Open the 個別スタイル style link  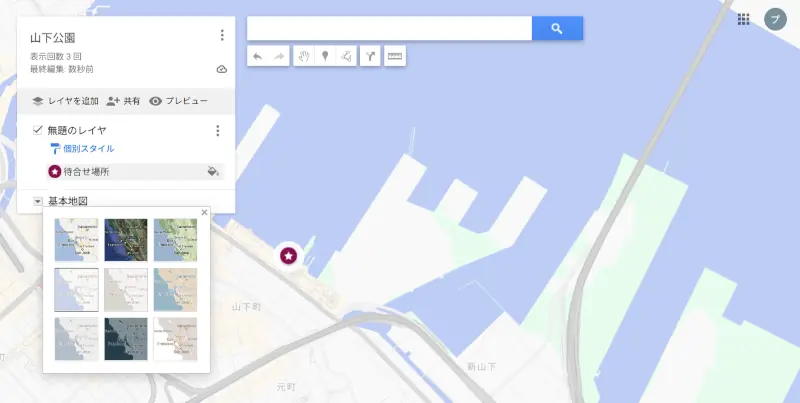(82, 149)
